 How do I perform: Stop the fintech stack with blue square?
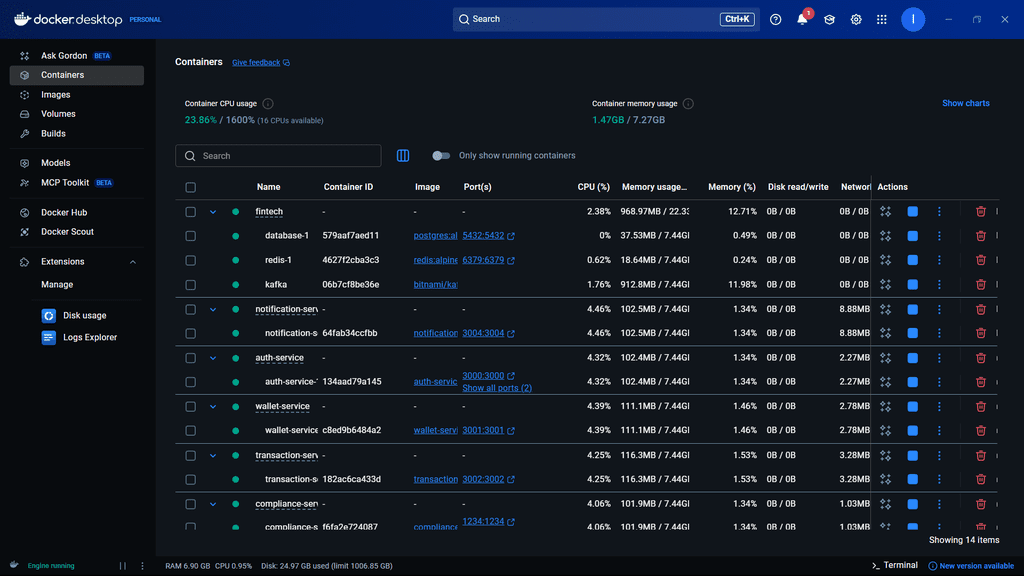pyautogui.click(x=912, y=212)
